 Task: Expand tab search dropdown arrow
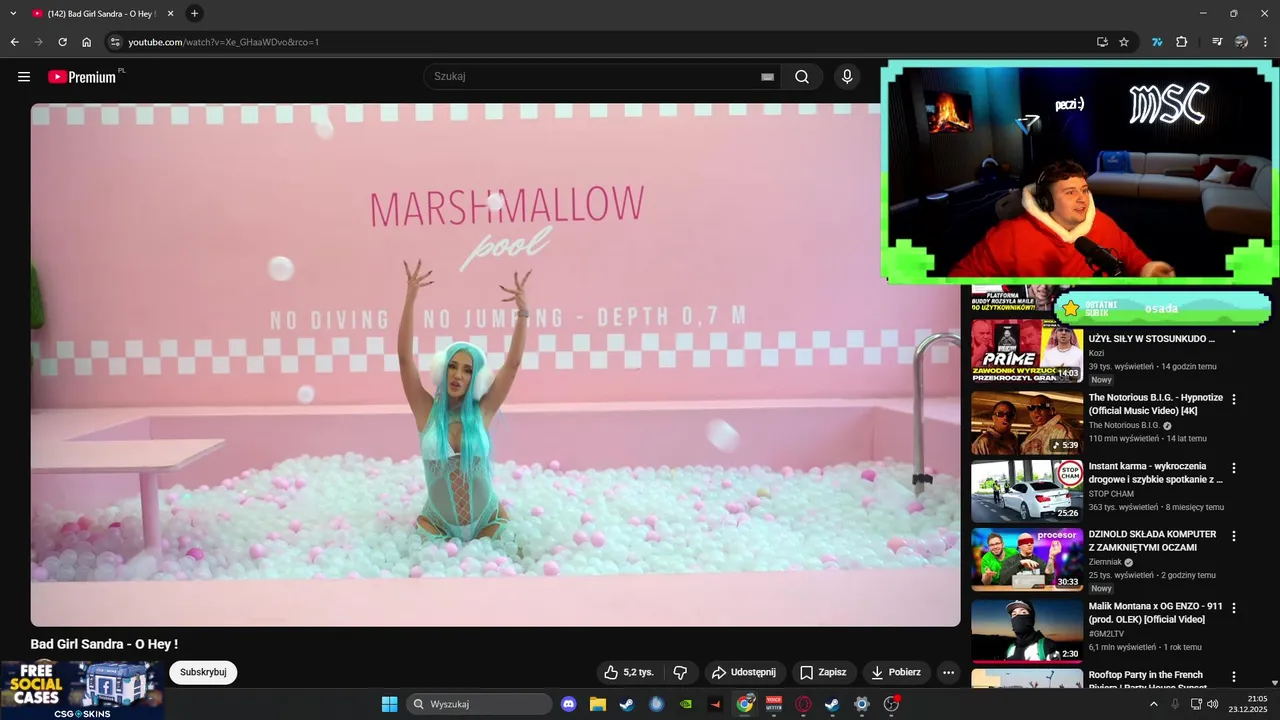coord(13,13)
